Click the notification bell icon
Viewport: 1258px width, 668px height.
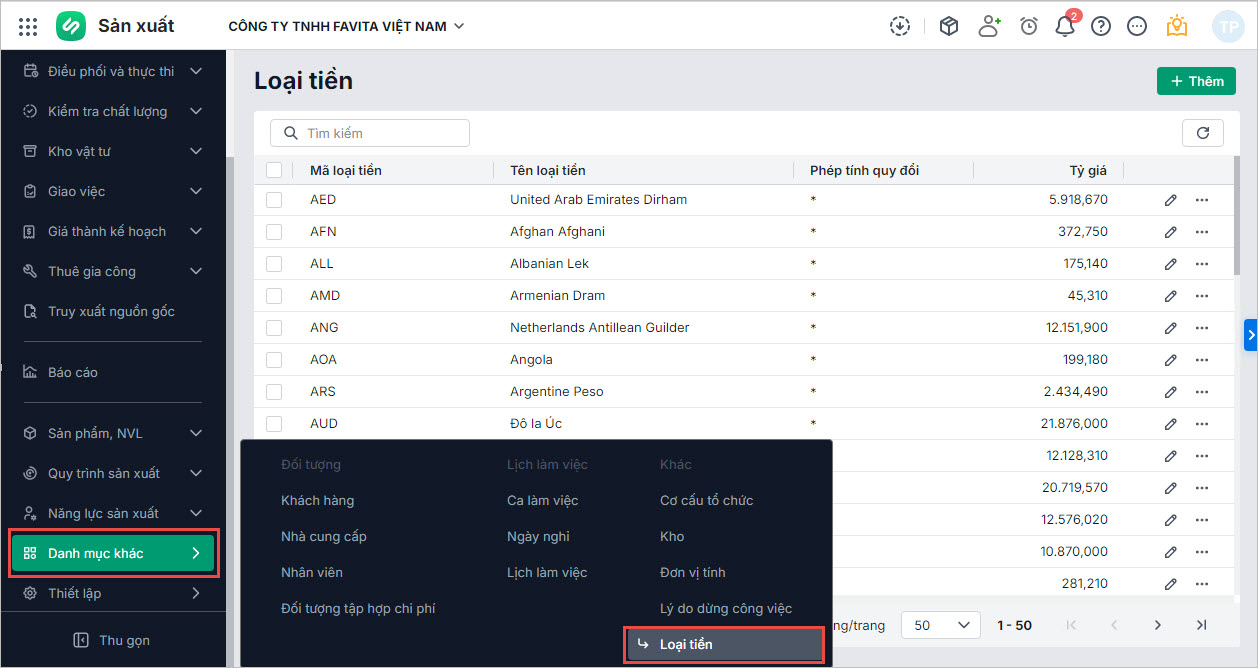pos(1065,27)
